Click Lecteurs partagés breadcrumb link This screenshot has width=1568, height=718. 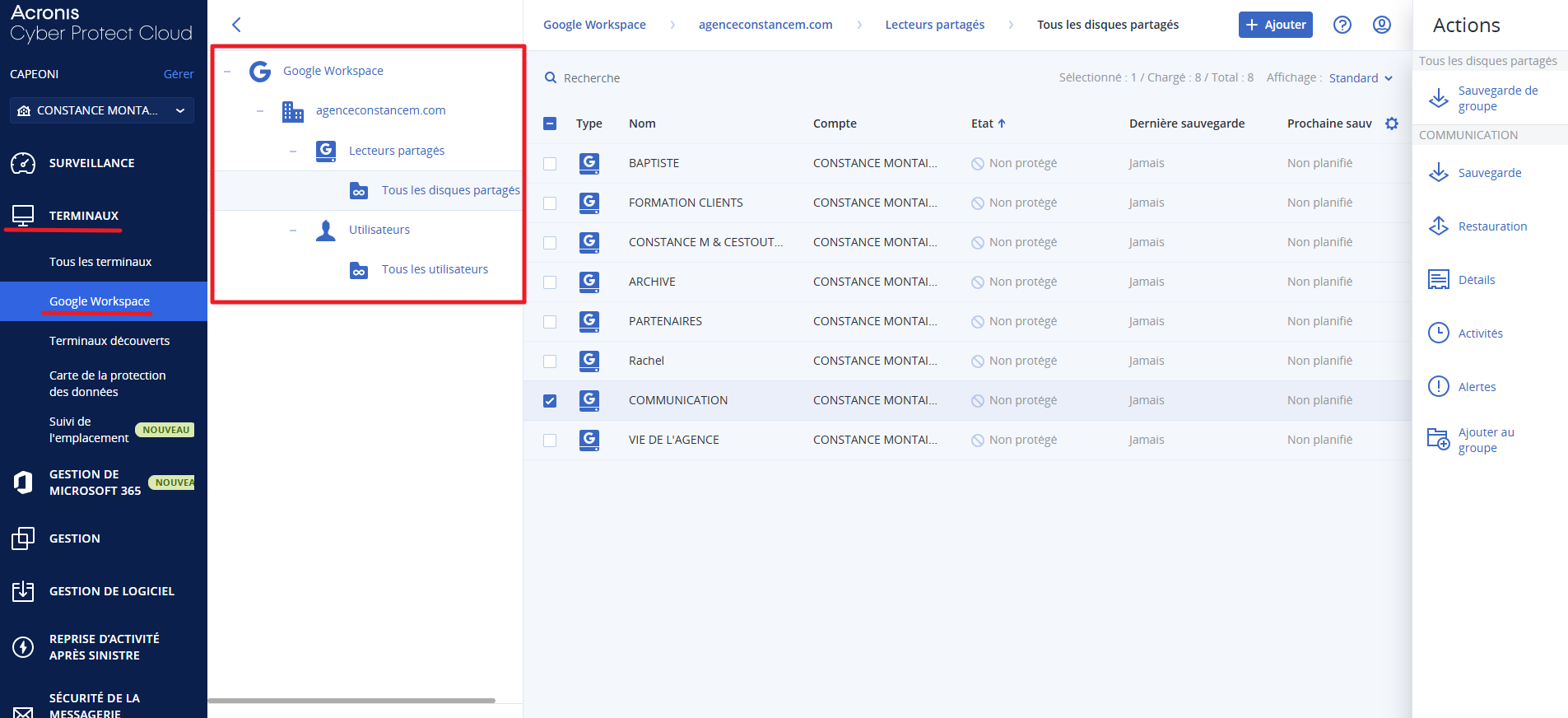pyautogui.click(x=935, y=25)
